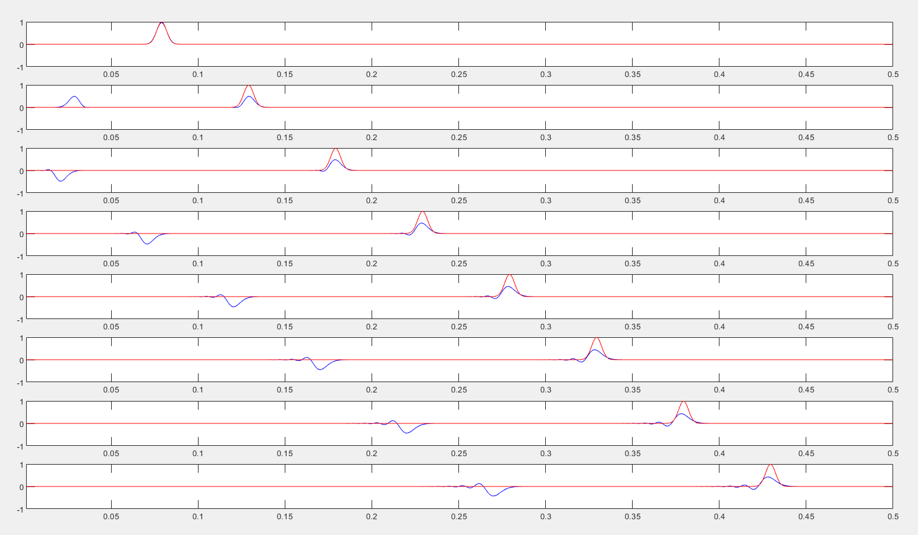Image resolution: width=918 pixels, height=535 pixels.
Task: Click the 0.05 x-axis label of the bottom subplot
Action: click(111, 517)
